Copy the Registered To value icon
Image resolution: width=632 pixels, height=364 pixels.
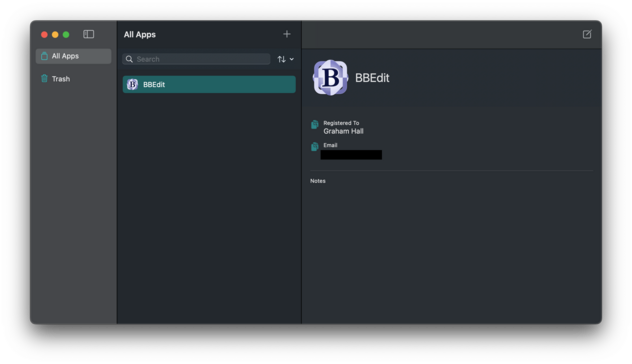pos(315,125)
